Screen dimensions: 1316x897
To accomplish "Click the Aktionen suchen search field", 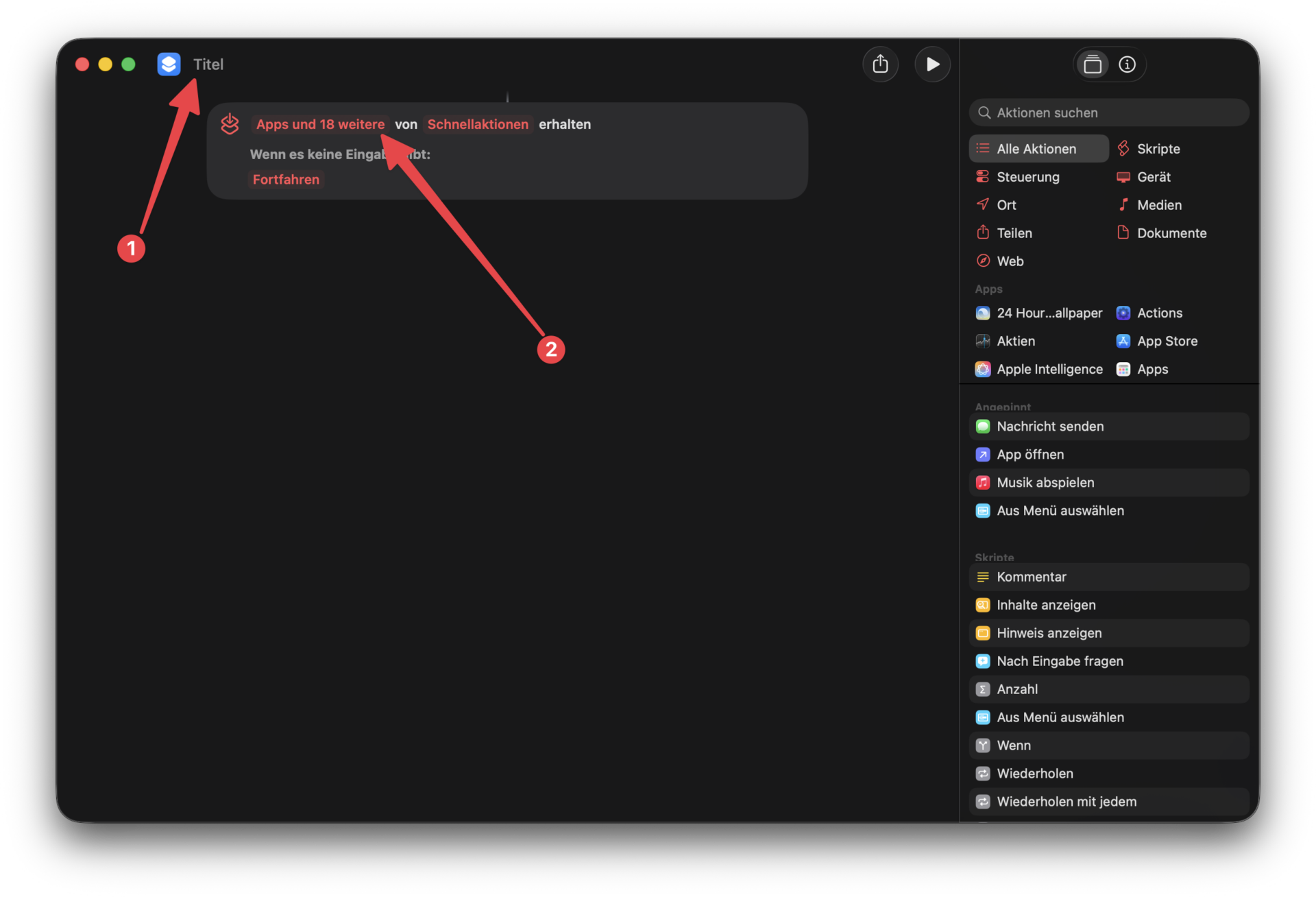I will (x=1109, y=112).
